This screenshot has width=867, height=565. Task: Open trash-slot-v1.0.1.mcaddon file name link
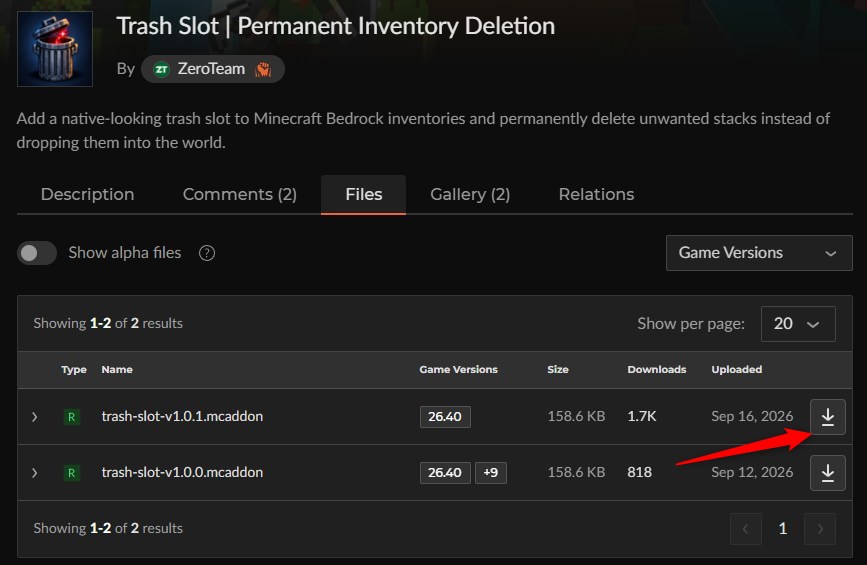182,416
